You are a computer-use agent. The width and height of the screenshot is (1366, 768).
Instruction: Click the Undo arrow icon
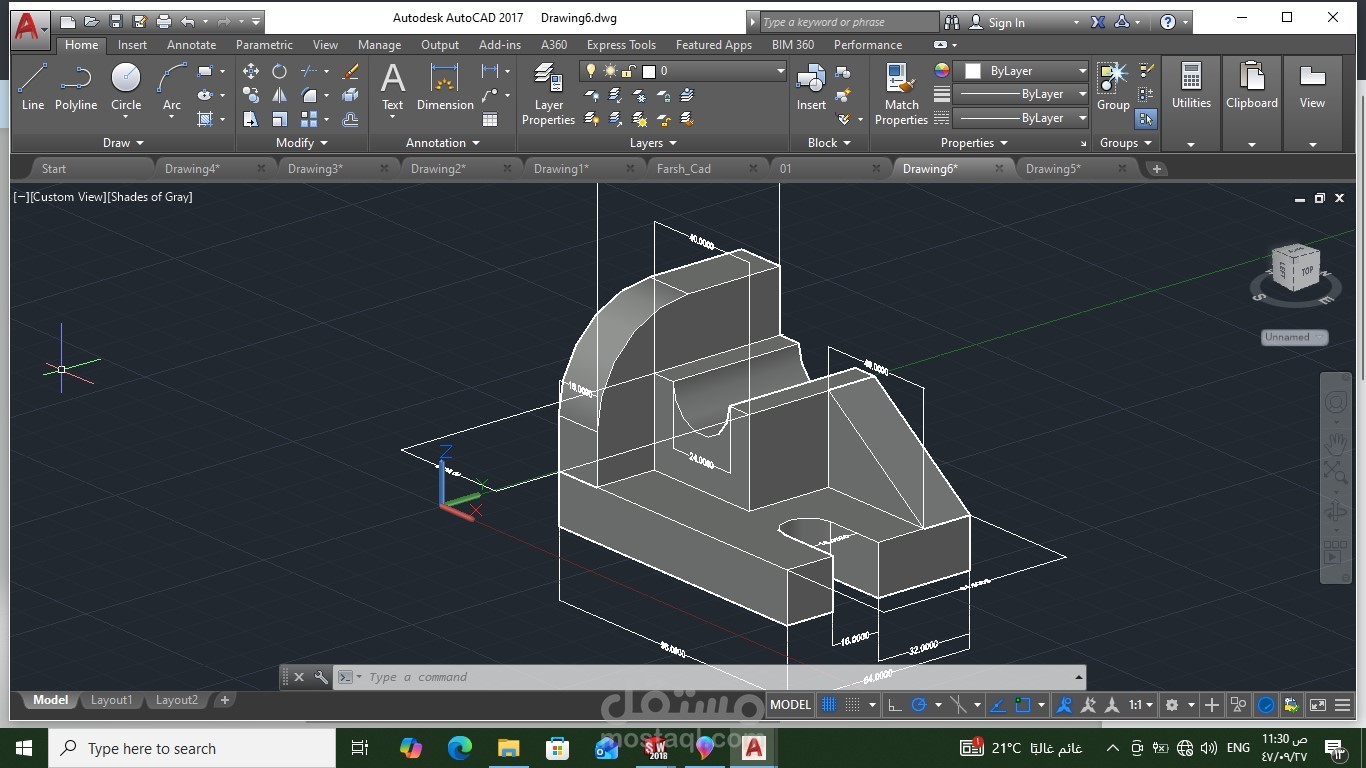[x=188, y=22]
